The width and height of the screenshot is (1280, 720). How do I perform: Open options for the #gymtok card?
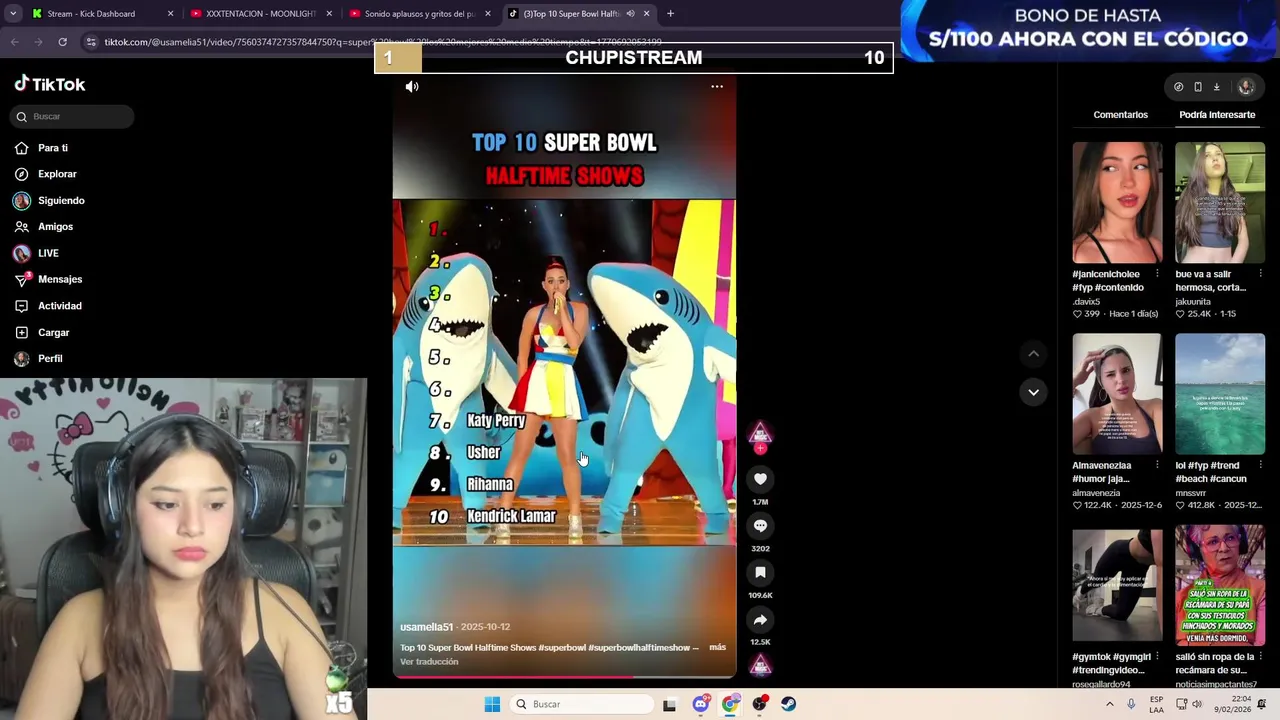[x=1157, y=657]
